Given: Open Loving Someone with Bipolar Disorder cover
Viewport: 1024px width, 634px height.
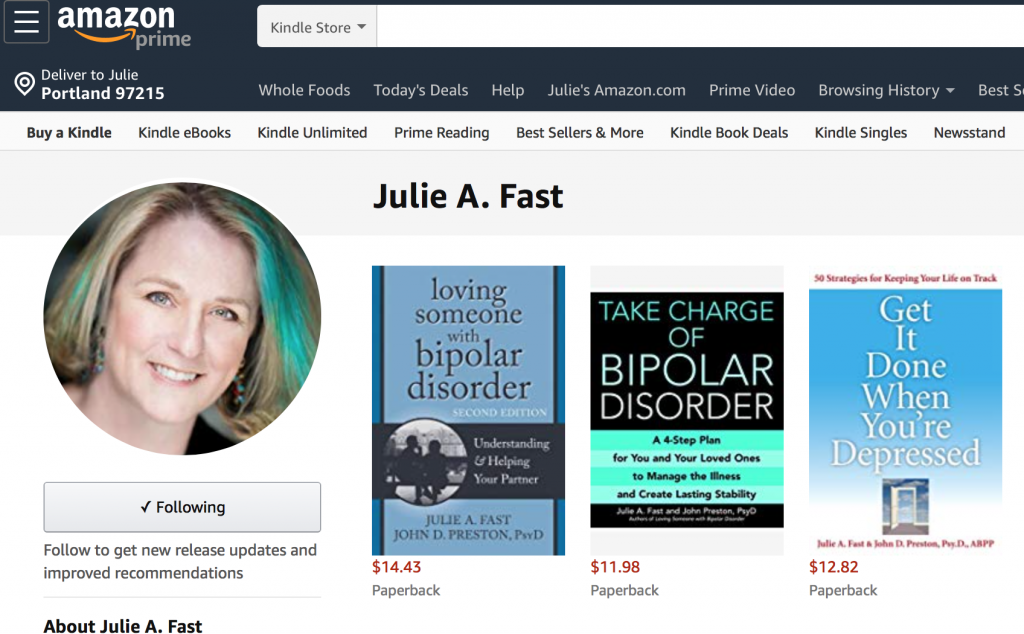Looking at the screenshot, I should point(468,410).
